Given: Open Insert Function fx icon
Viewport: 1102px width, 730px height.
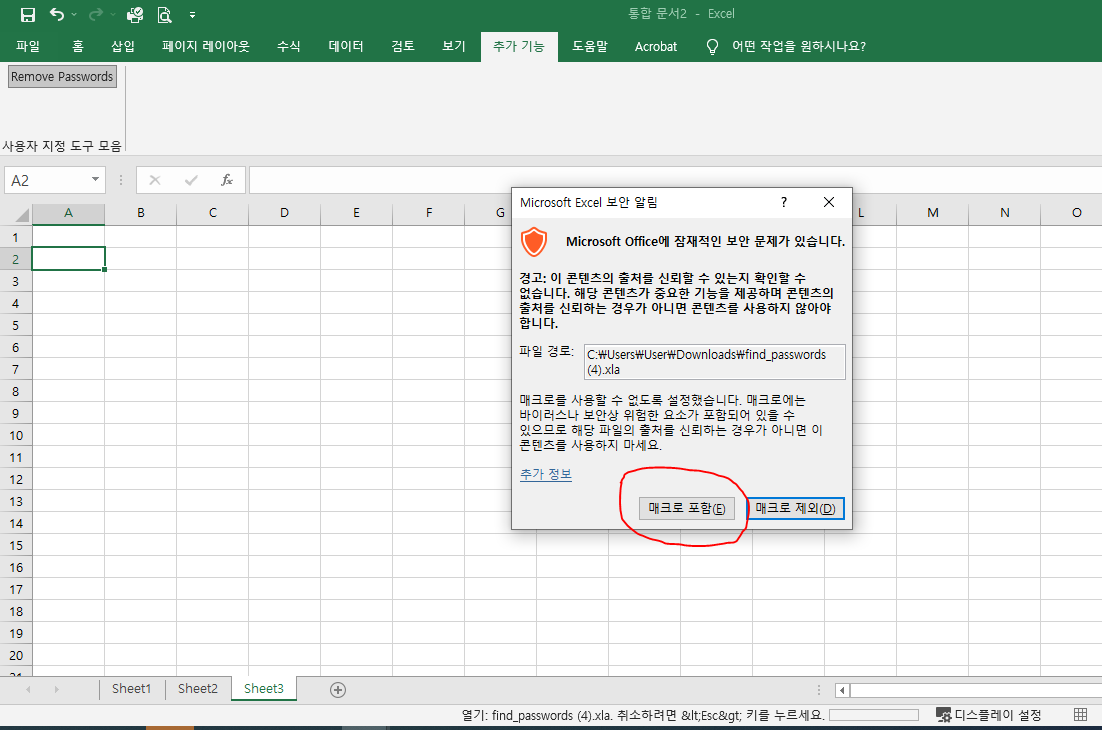Looking at the screenshot, I should [x=226, y=181].
